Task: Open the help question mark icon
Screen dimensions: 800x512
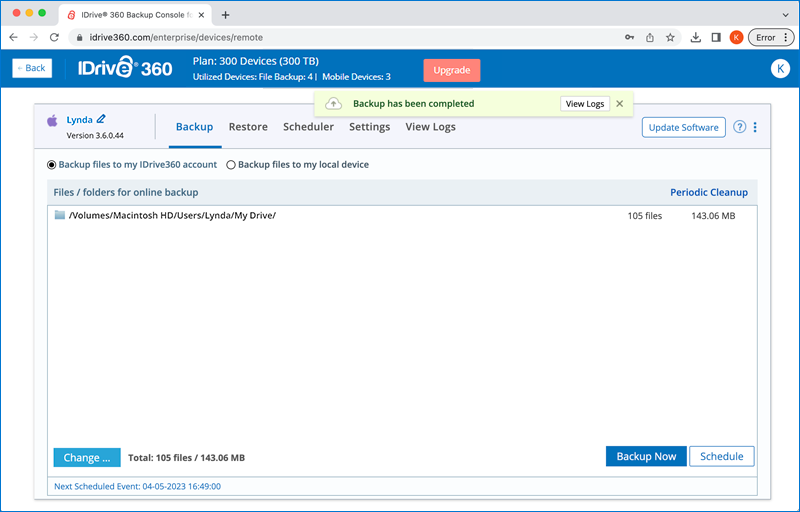Action: (x=739, y=127)
